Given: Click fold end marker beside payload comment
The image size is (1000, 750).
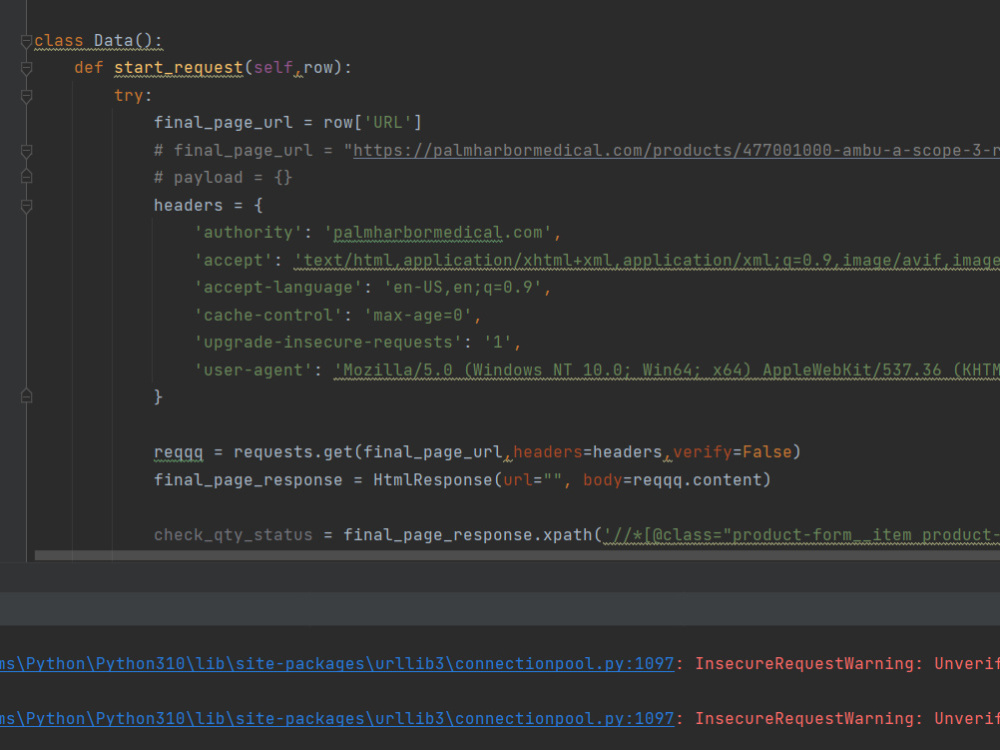Looking at the screenshot, I should click(x=26, y=177).
